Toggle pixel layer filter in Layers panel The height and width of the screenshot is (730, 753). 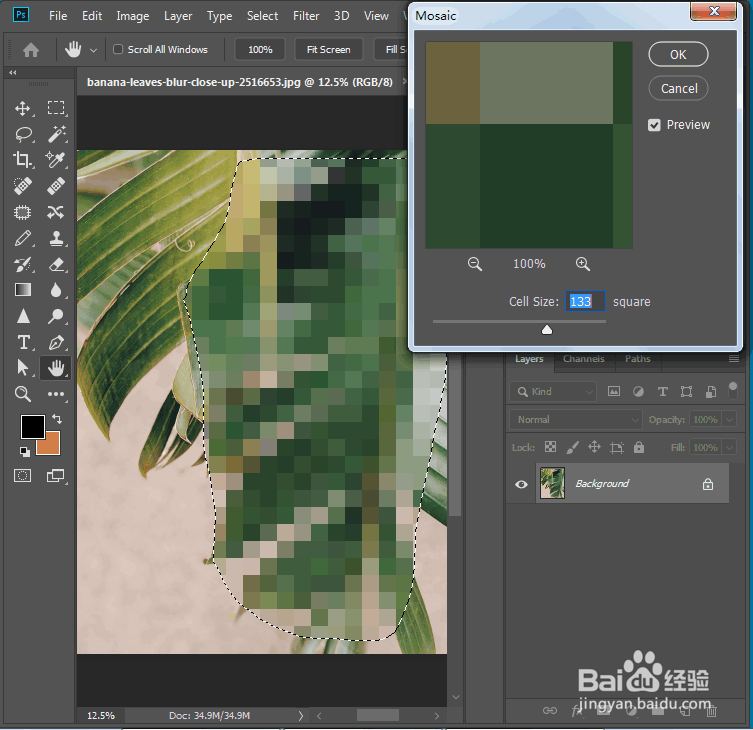(x=614, y=391)
